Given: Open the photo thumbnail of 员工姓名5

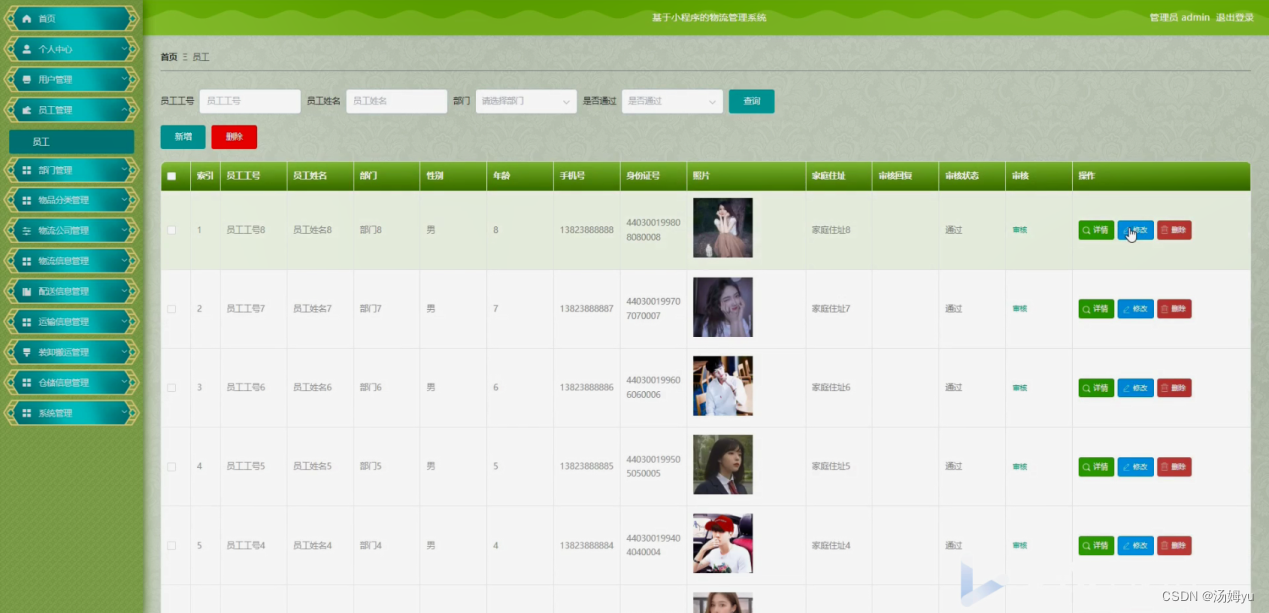Looking at the screenshot, I should 723,465.
